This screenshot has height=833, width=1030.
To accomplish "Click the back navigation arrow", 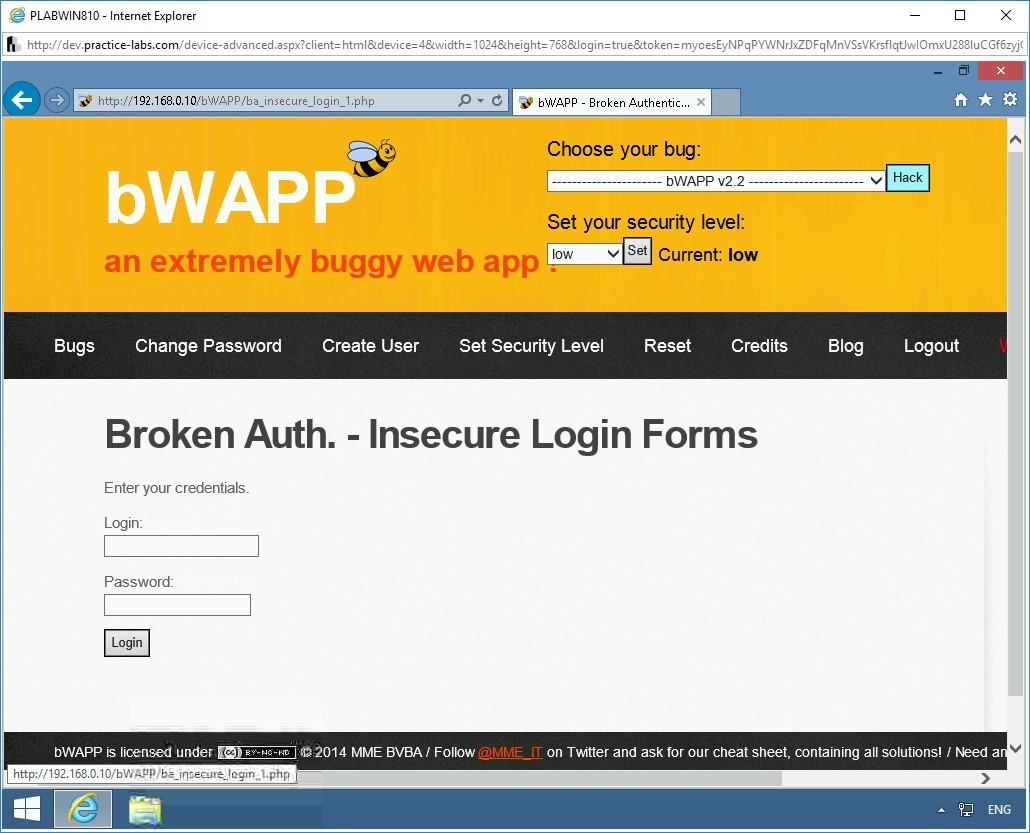I will click(x=21, y=99).
